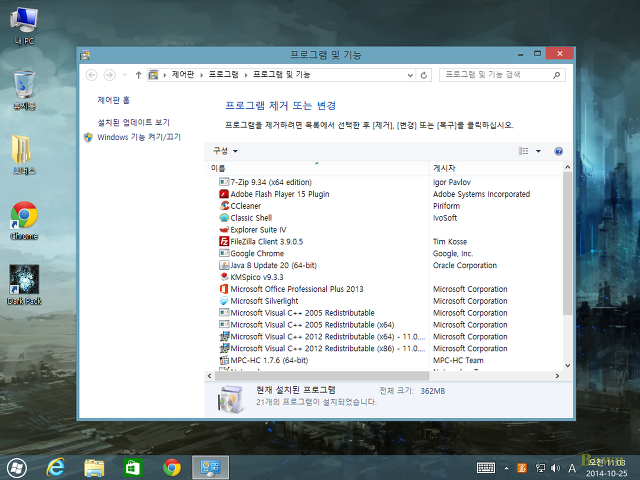The width and height of the screenshot is (640, 480).
Task: Click the search magnifier icon
Action: tap(556, 75)
